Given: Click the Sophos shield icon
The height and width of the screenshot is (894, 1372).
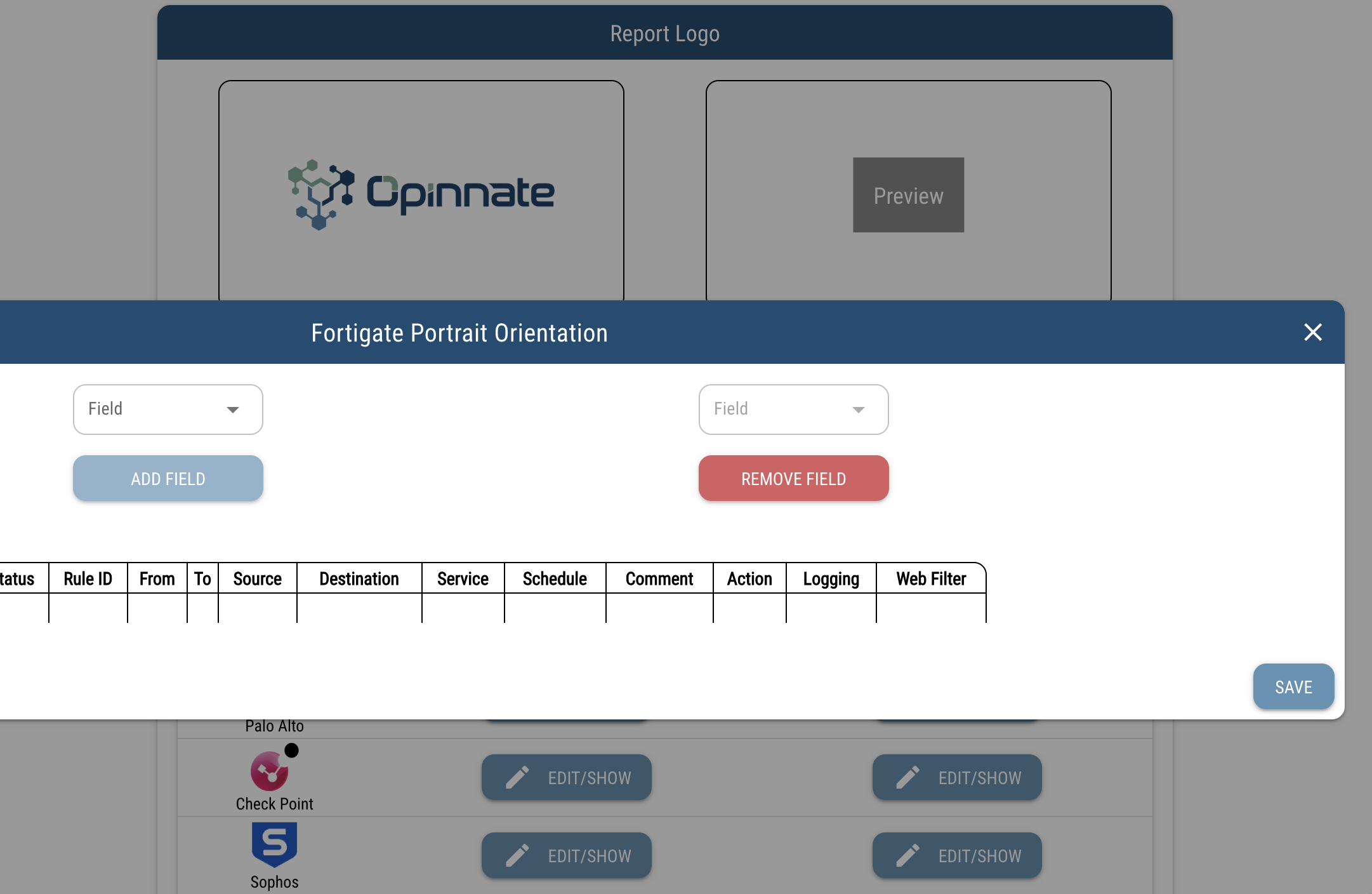Looking at the screenshot, I should (x=274, y=844).
